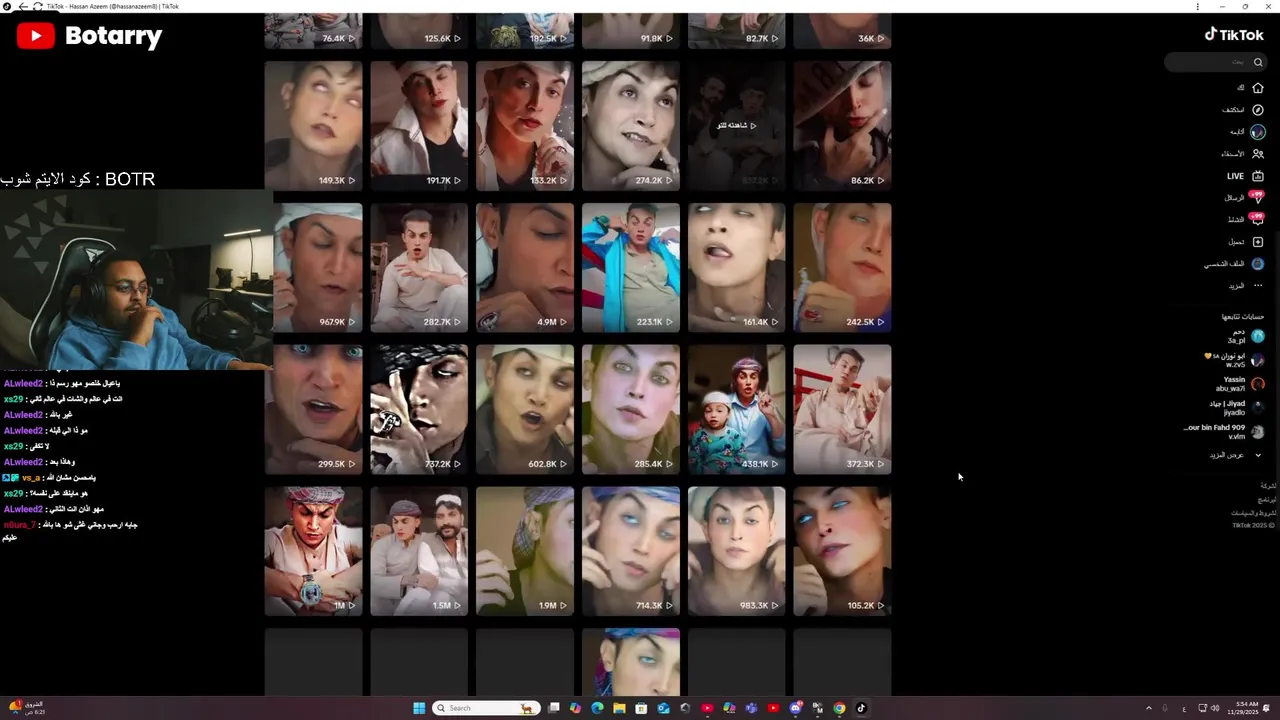Open the video with 438.1K views
This screenshot has height=720, width=1280.
pyautogui.click(x=737, y=409)
